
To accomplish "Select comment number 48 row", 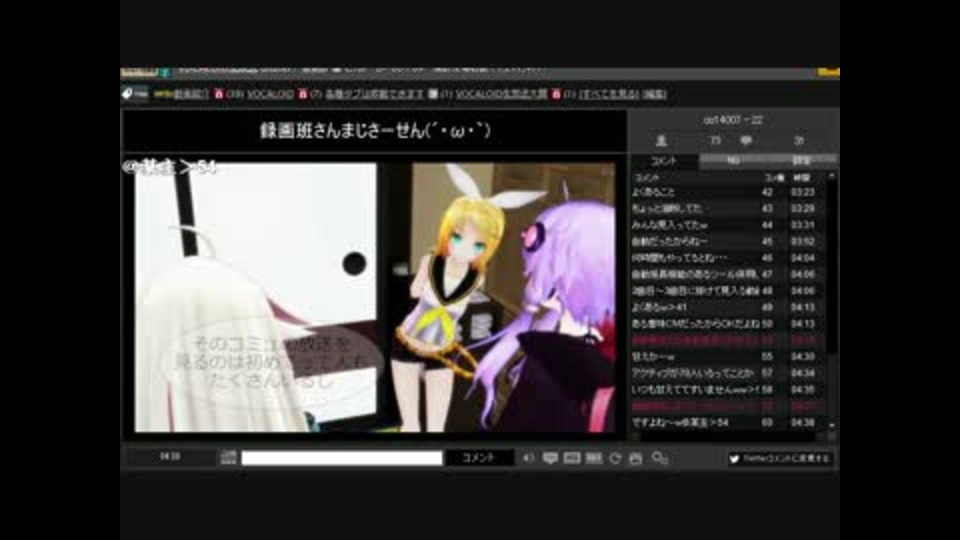I will click(727, 291).
